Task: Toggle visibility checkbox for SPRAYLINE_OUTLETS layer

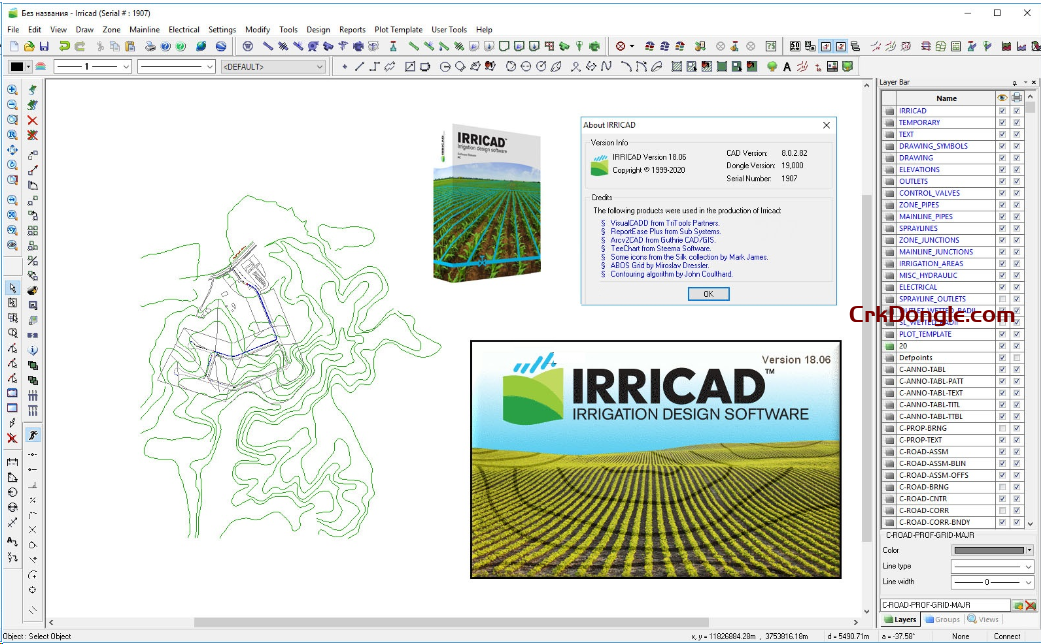Action: (x=1002, y=299)
